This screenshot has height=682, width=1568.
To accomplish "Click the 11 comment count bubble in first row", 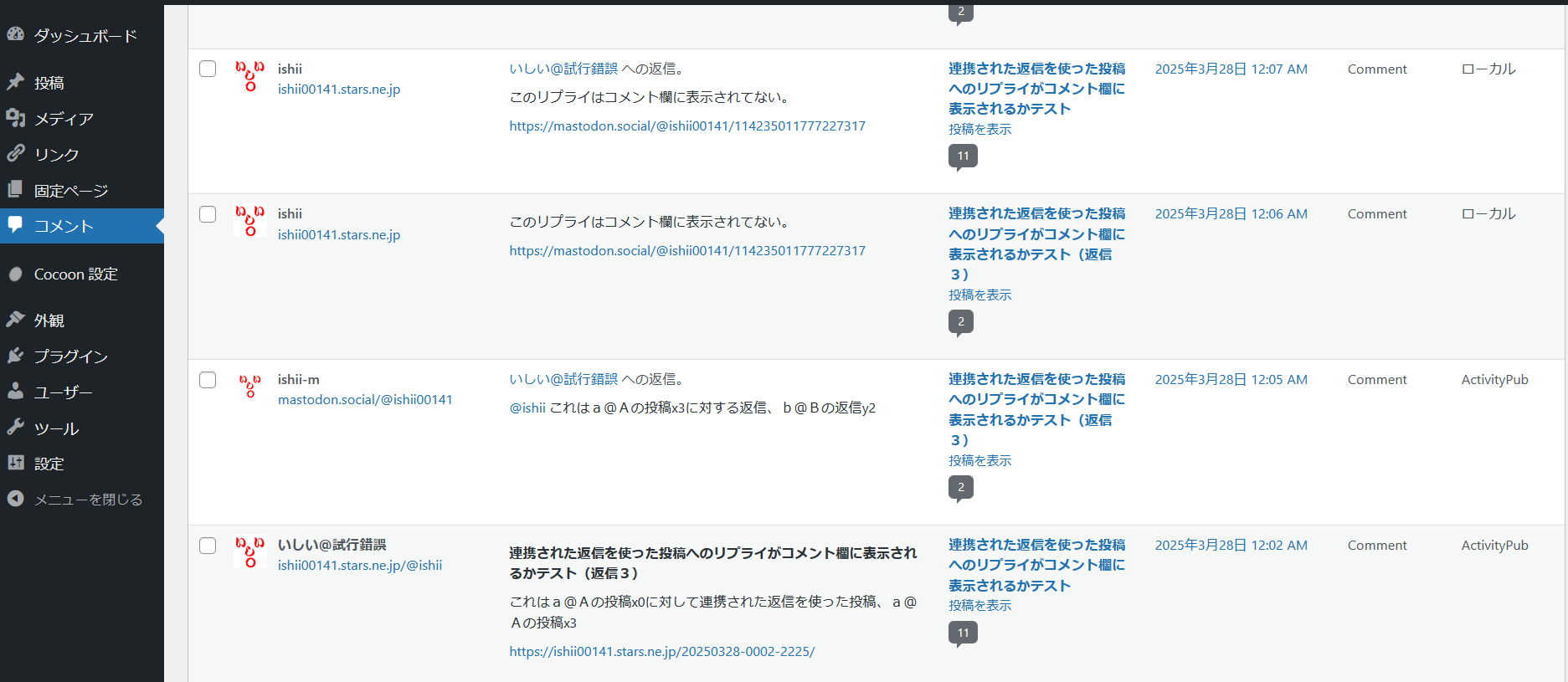I will tap(963, 156).
